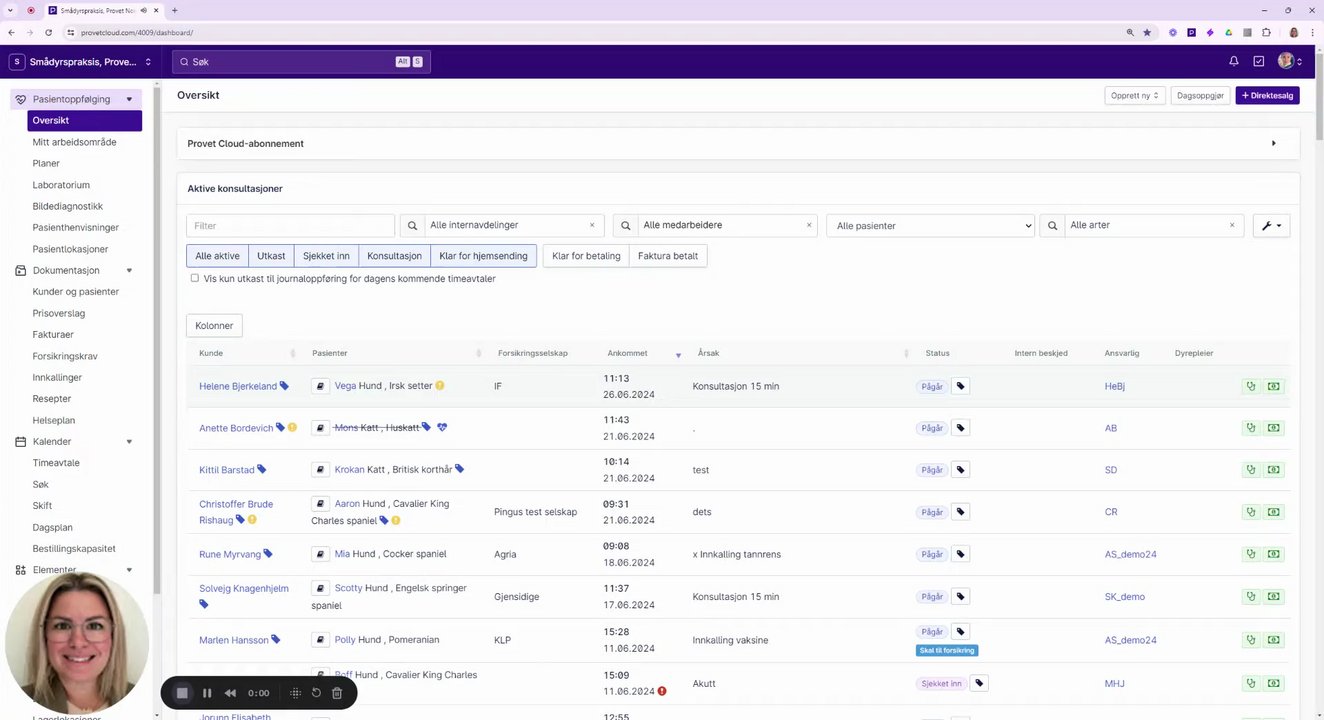Delete the recording with the trash icon
Viewport: 1324px width, 720px height.
click(337, 693)
